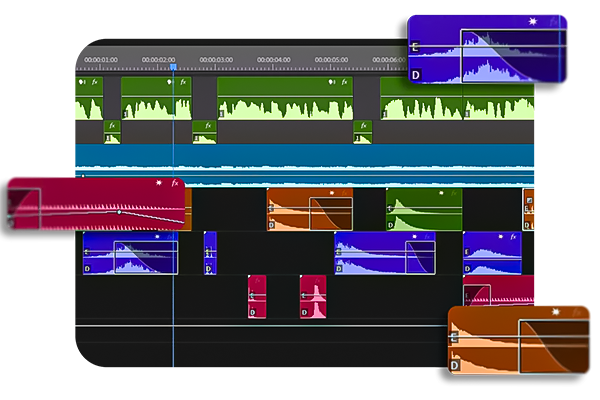Click the fx badge on the magenta callout clip
This screenshot has width=600, height=400.
pyautogui.click(x=174, y=183)
